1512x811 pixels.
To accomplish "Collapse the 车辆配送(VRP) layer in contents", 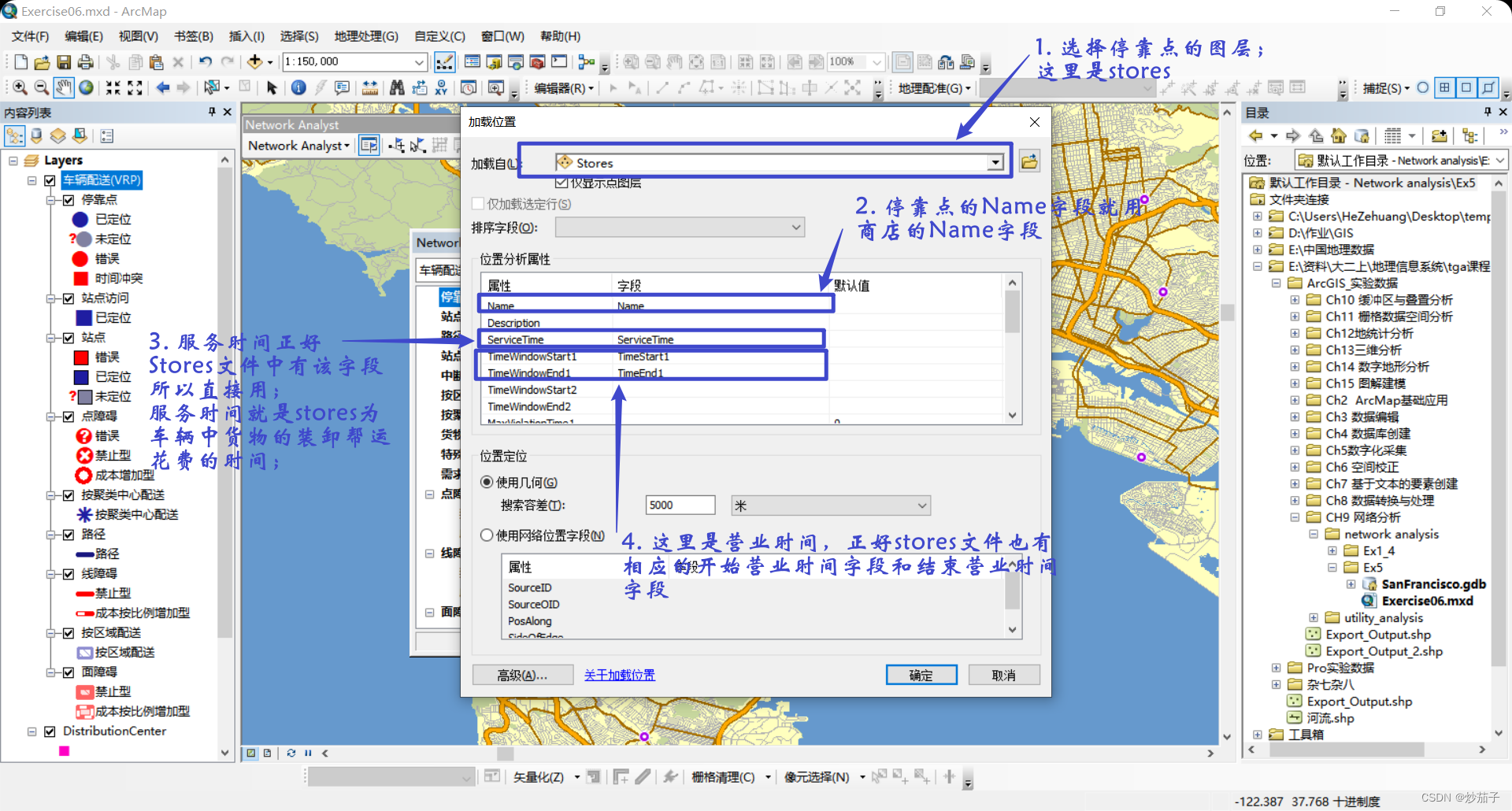I will click(31, 180).
